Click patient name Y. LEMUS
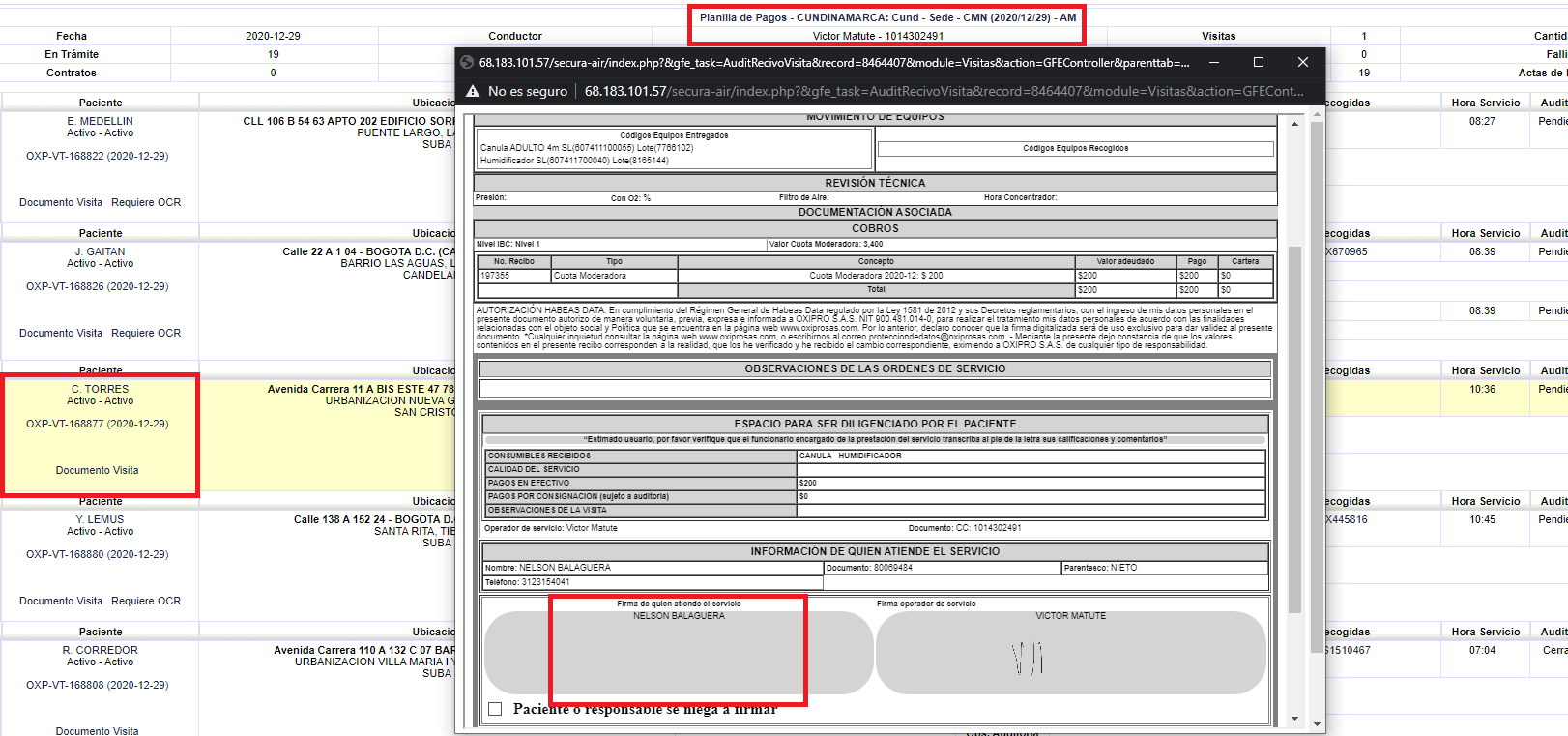The height and width of the screenshot is (736, 1568). 101,519
